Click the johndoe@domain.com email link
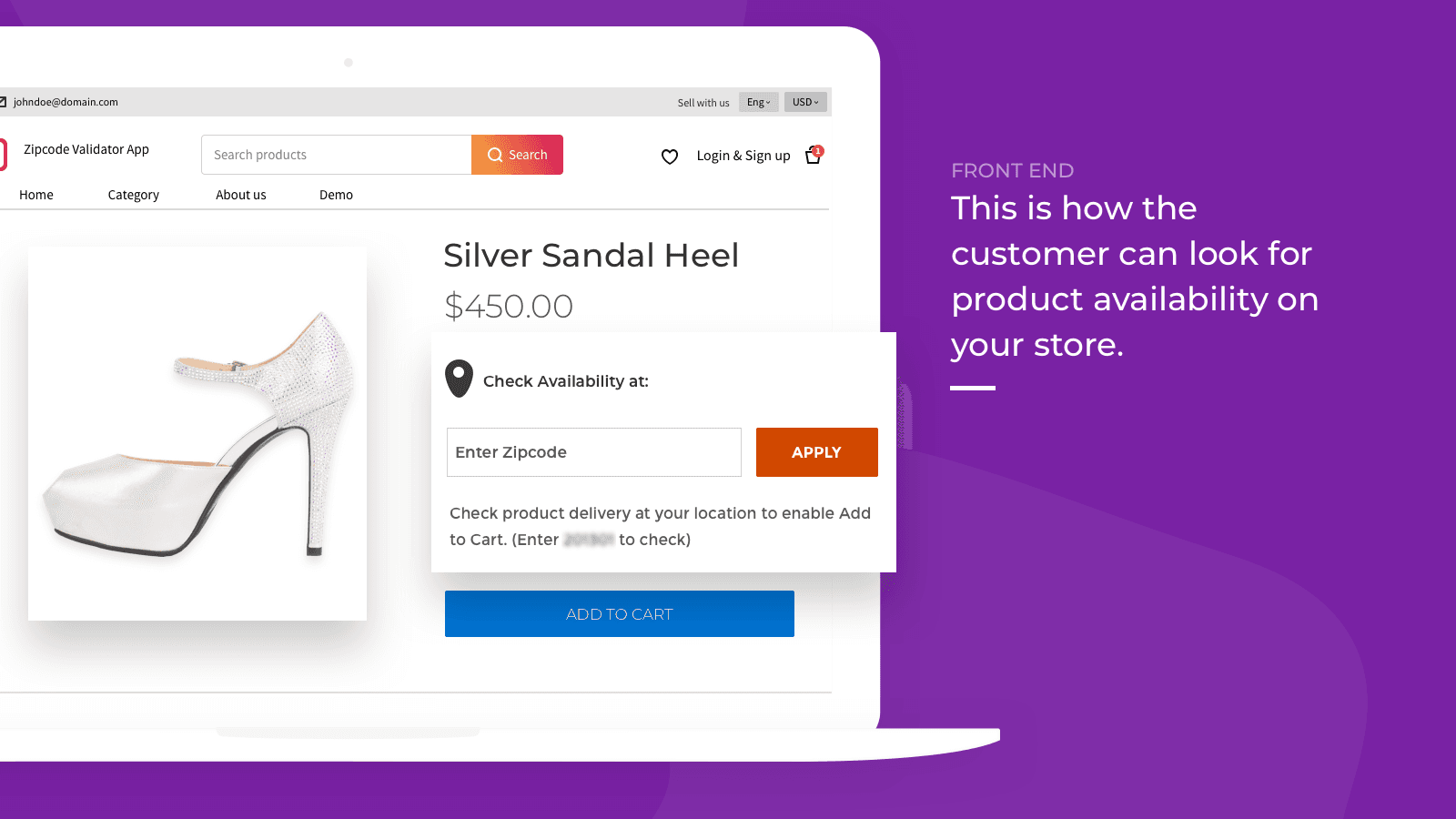This screenshot has height=819, width=1456. pyautogui.click(x=66, y=102)
